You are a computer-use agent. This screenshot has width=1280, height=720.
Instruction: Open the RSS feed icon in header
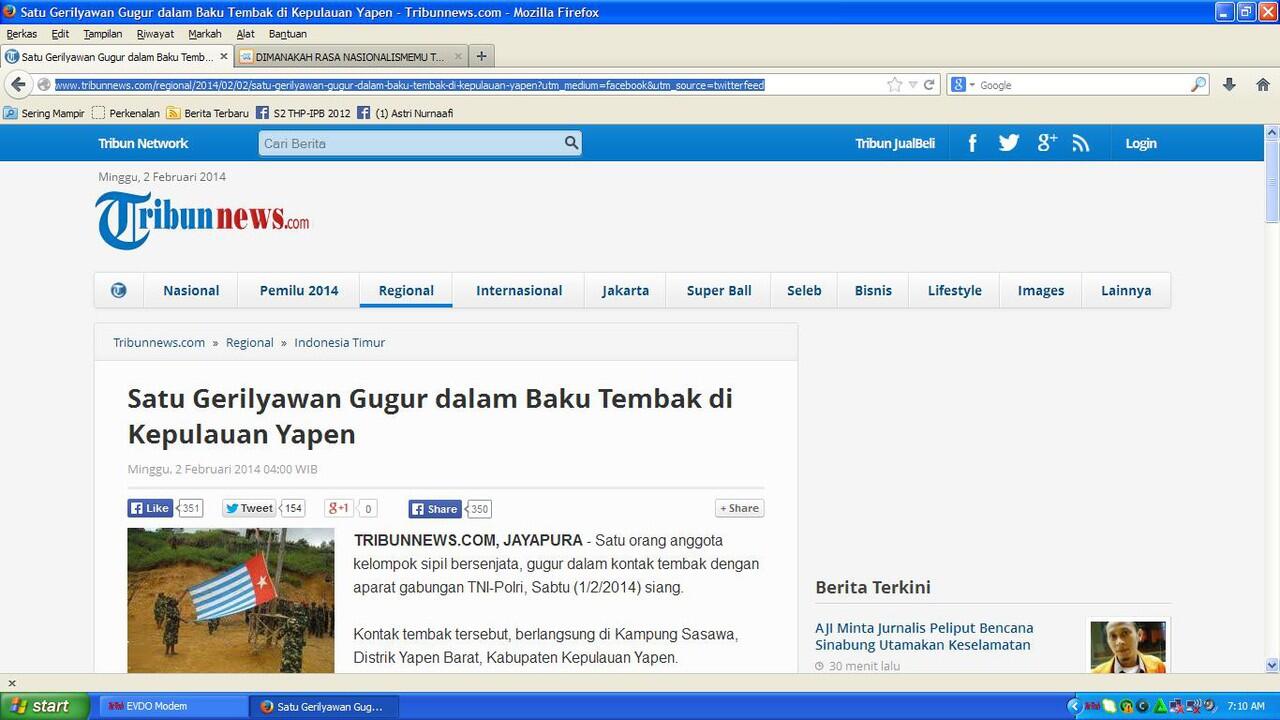click(x=1081, y=143)
